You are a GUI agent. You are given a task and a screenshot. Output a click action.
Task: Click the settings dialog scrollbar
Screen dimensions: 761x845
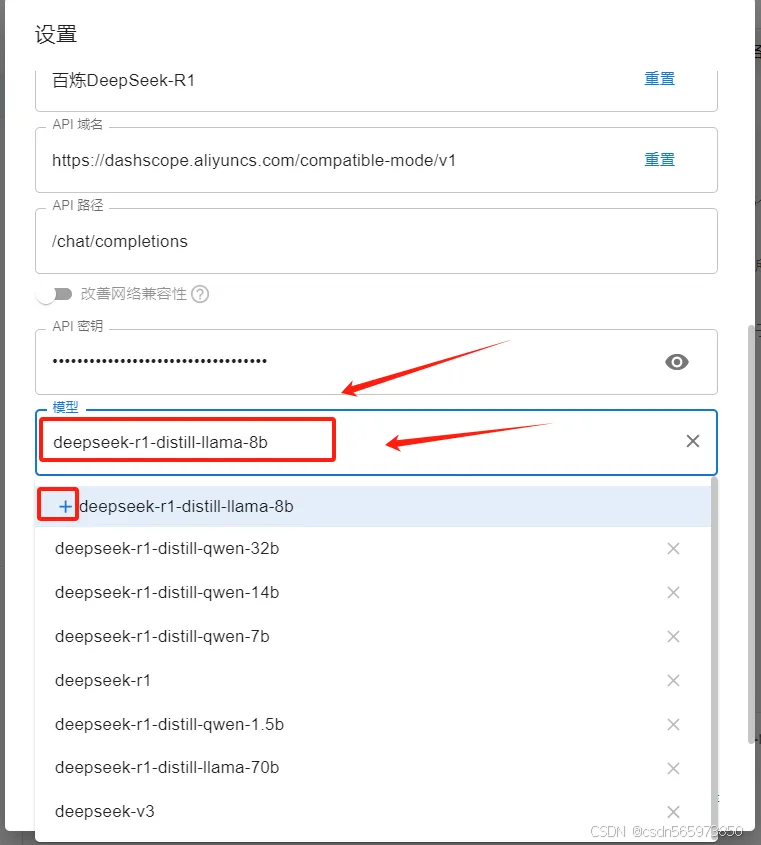pyautogui.click(x=751, y=534)
